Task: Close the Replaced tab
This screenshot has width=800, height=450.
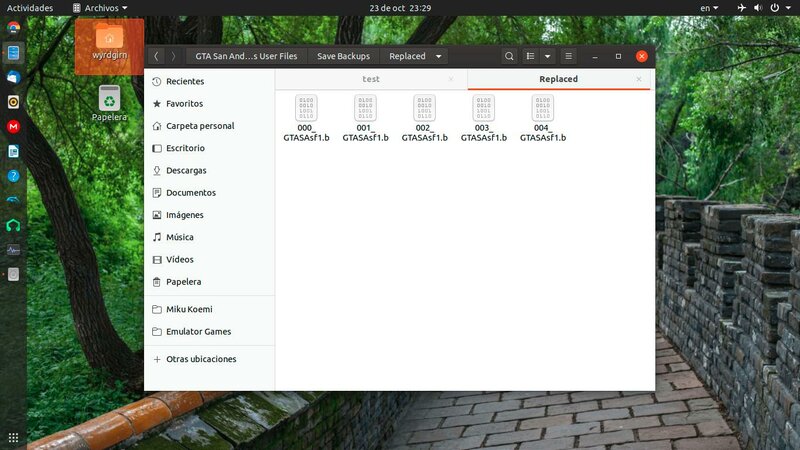Action: pos(638,79)
